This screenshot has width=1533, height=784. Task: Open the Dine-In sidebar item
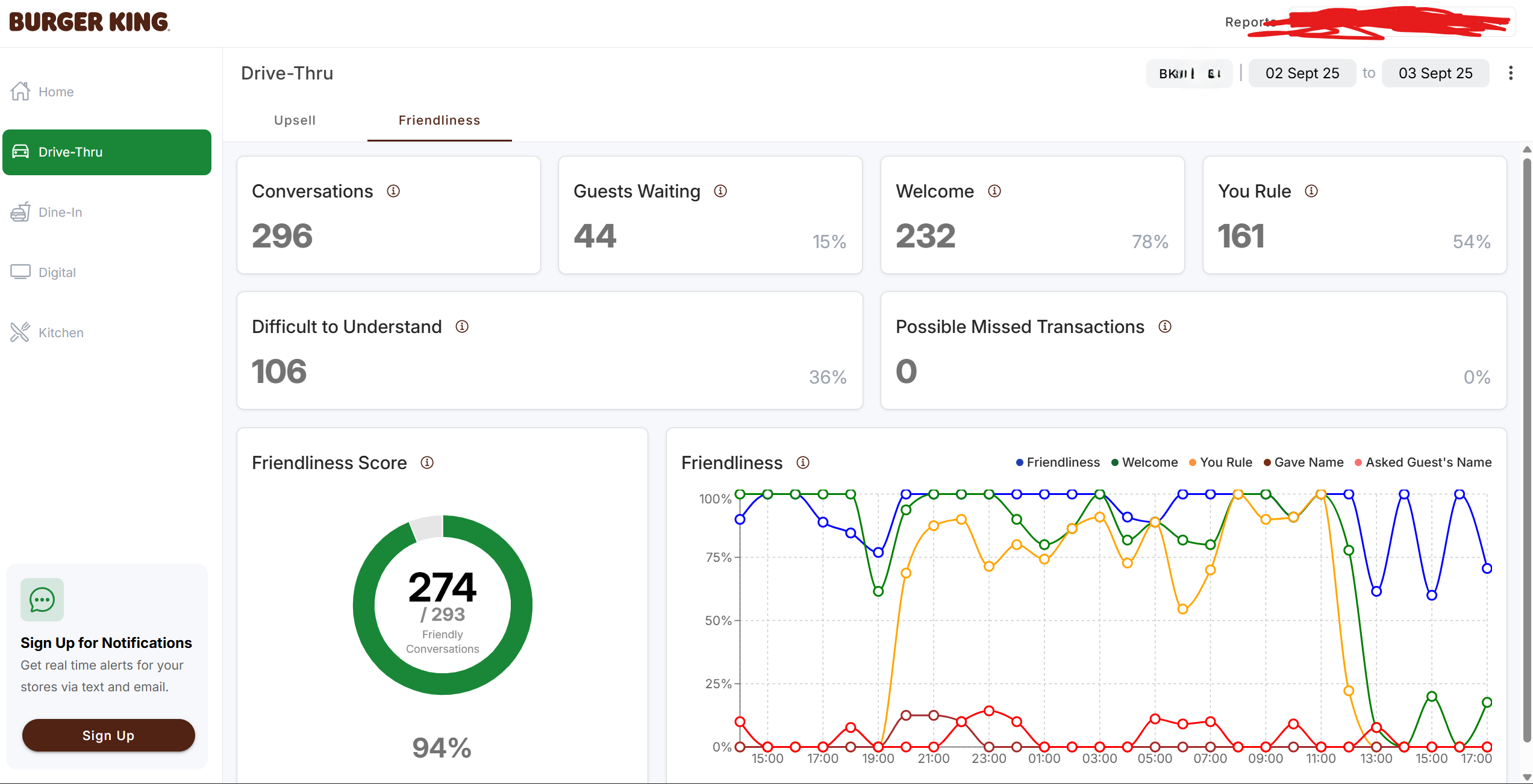(107, 212)
